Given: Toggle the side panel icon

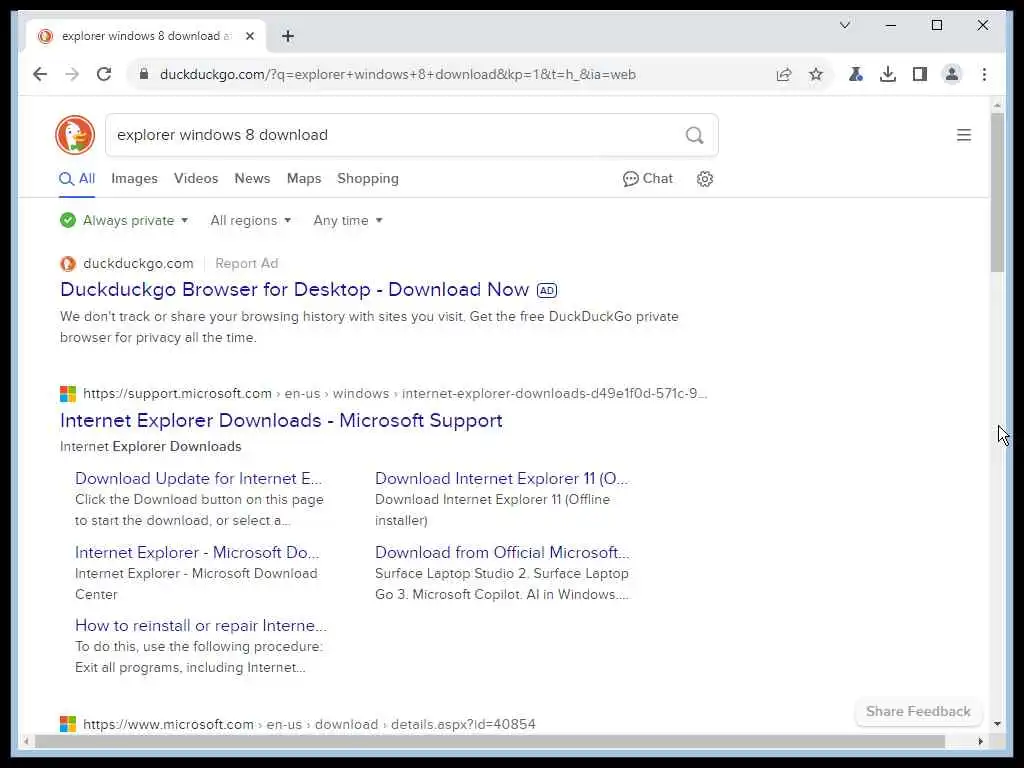Looking at the screenshot, I should coord(920,74).
